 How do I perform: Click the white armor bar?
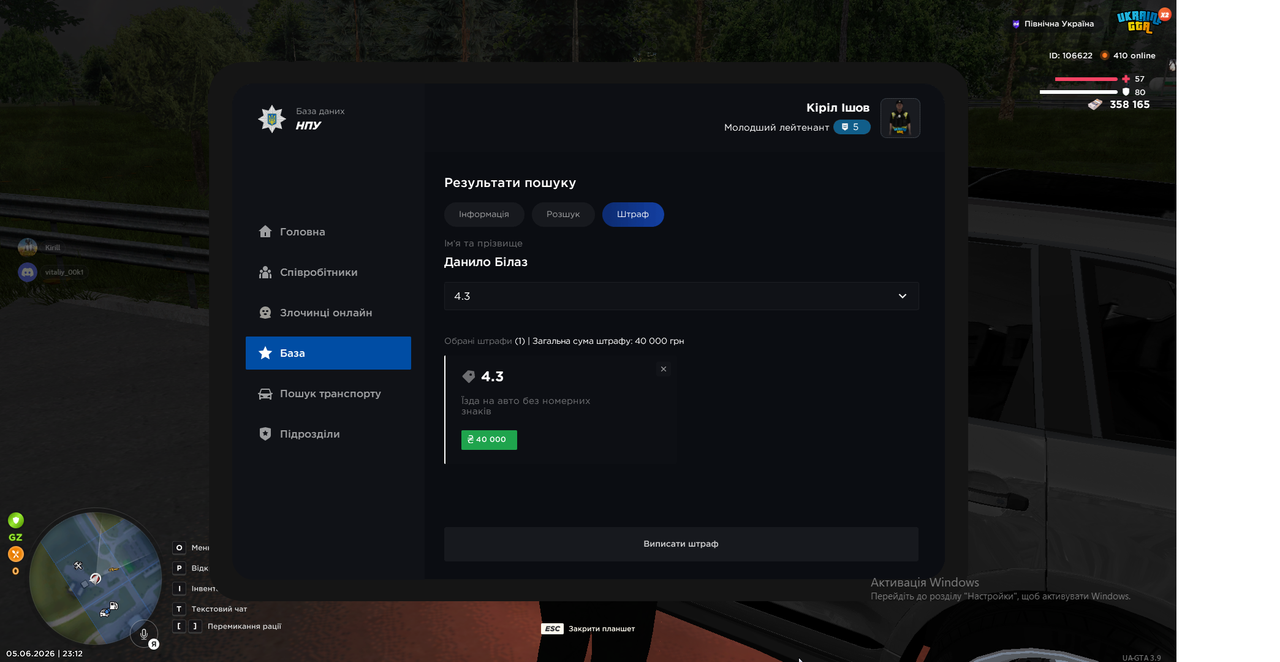pyautogui.click(x=1078, y=92)
